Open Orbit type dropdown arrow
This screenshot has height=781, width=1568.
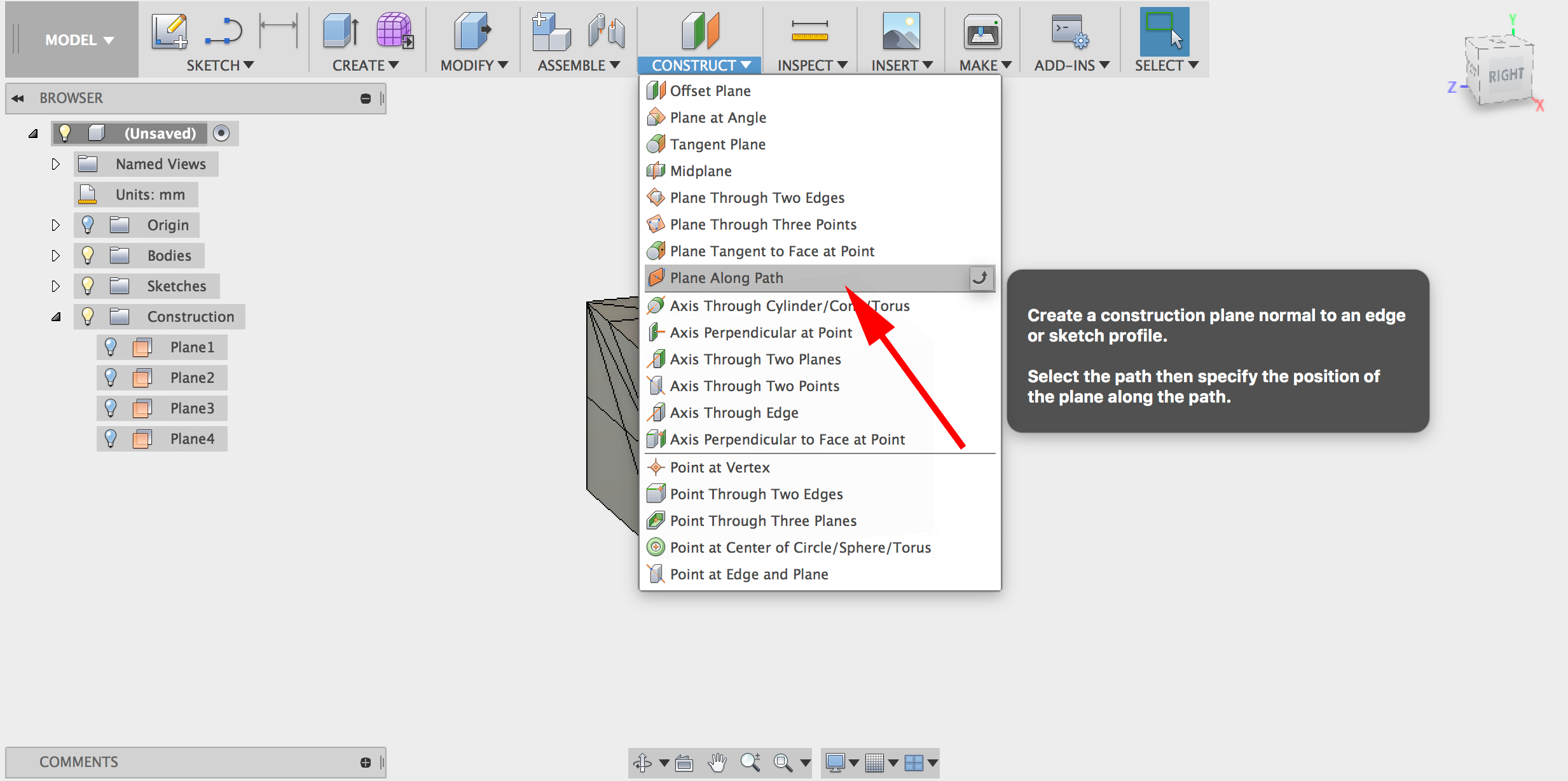pos(664,763)
